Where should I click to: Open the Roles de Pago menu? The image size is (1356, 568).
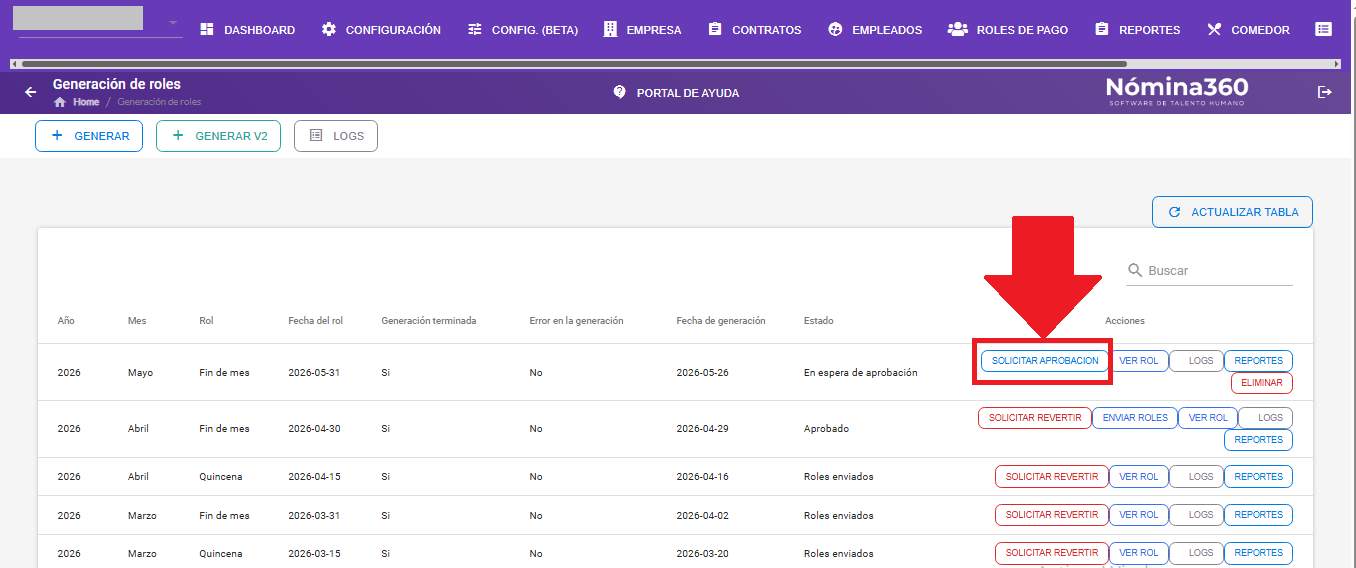coord(1008,30)
